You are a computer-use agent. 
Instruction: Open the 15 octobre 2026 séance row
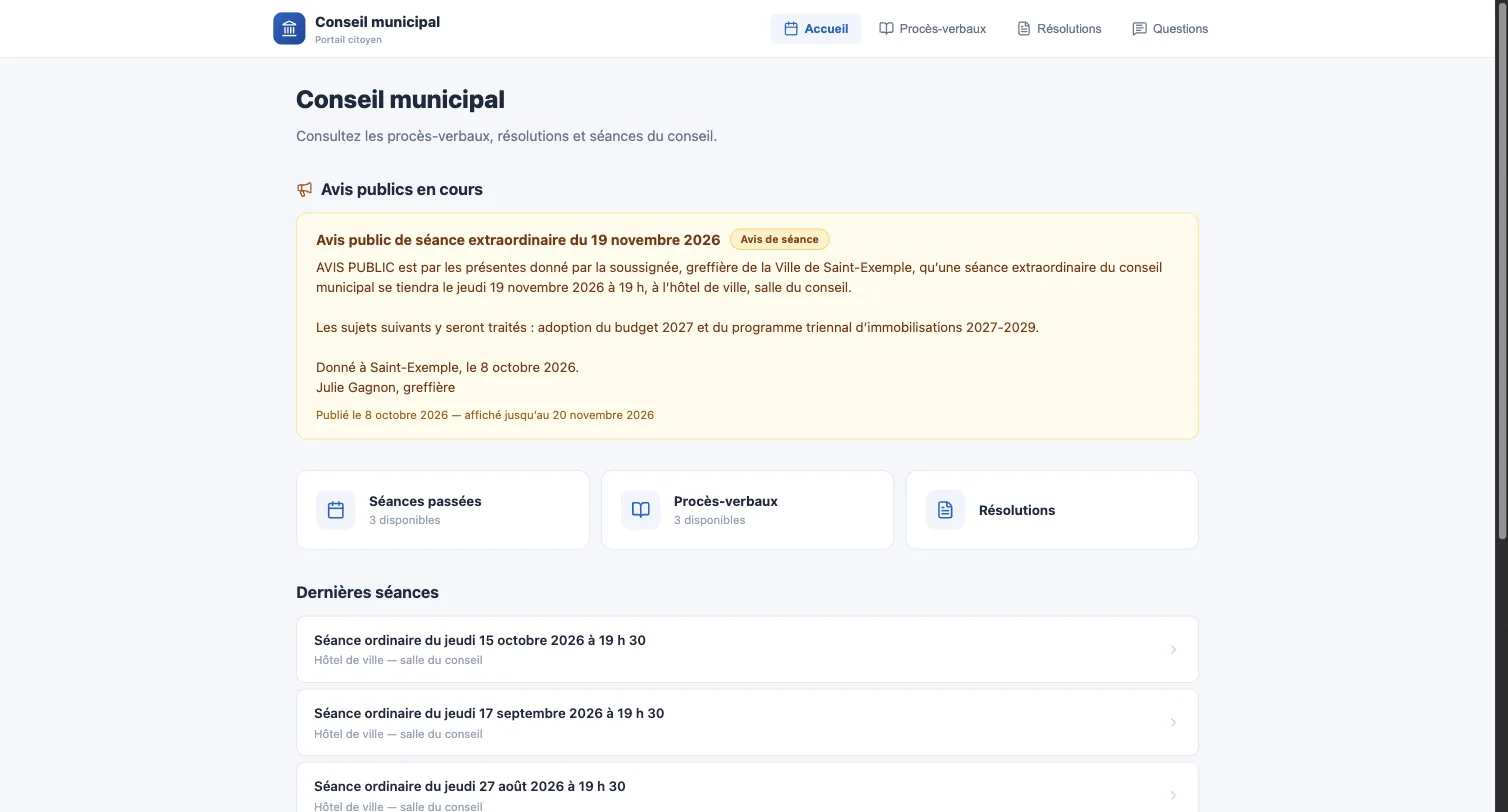coord(747,649)
